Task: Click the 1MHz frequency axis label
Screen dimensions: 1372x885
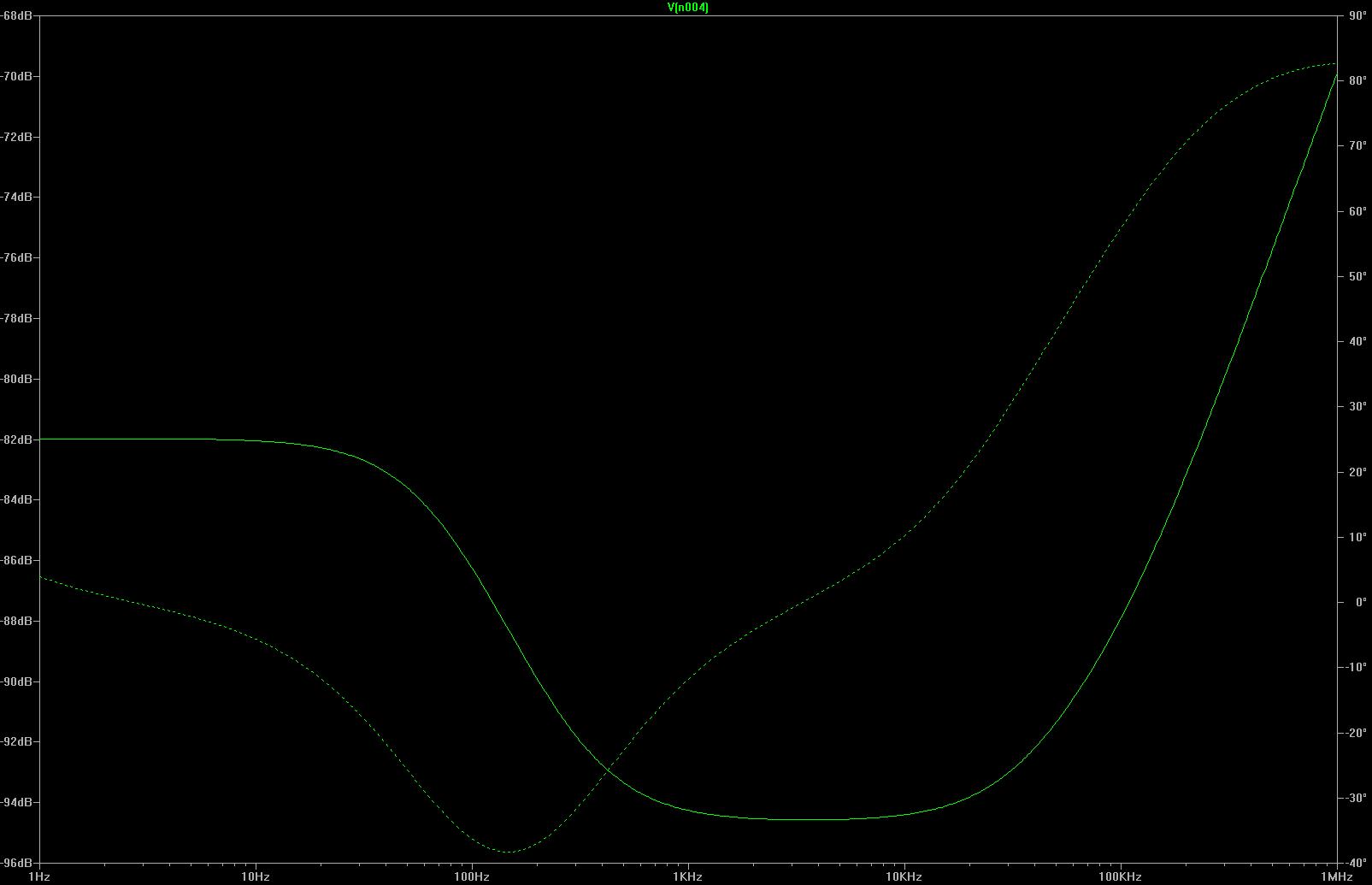Action: (x=1337, y=876)
